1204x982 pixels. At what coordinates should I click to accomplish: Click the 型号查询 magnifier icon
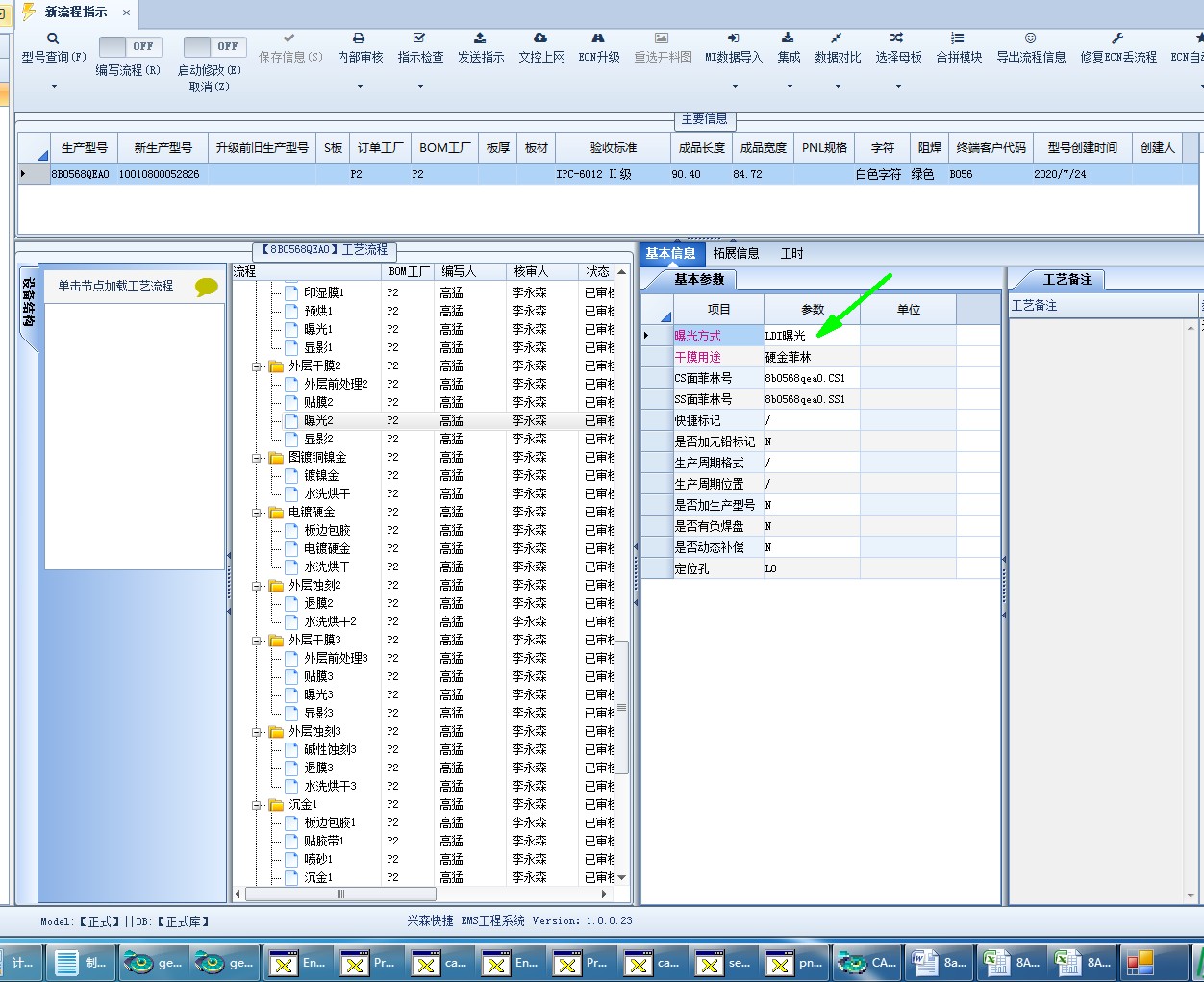[x=53, y=38]
